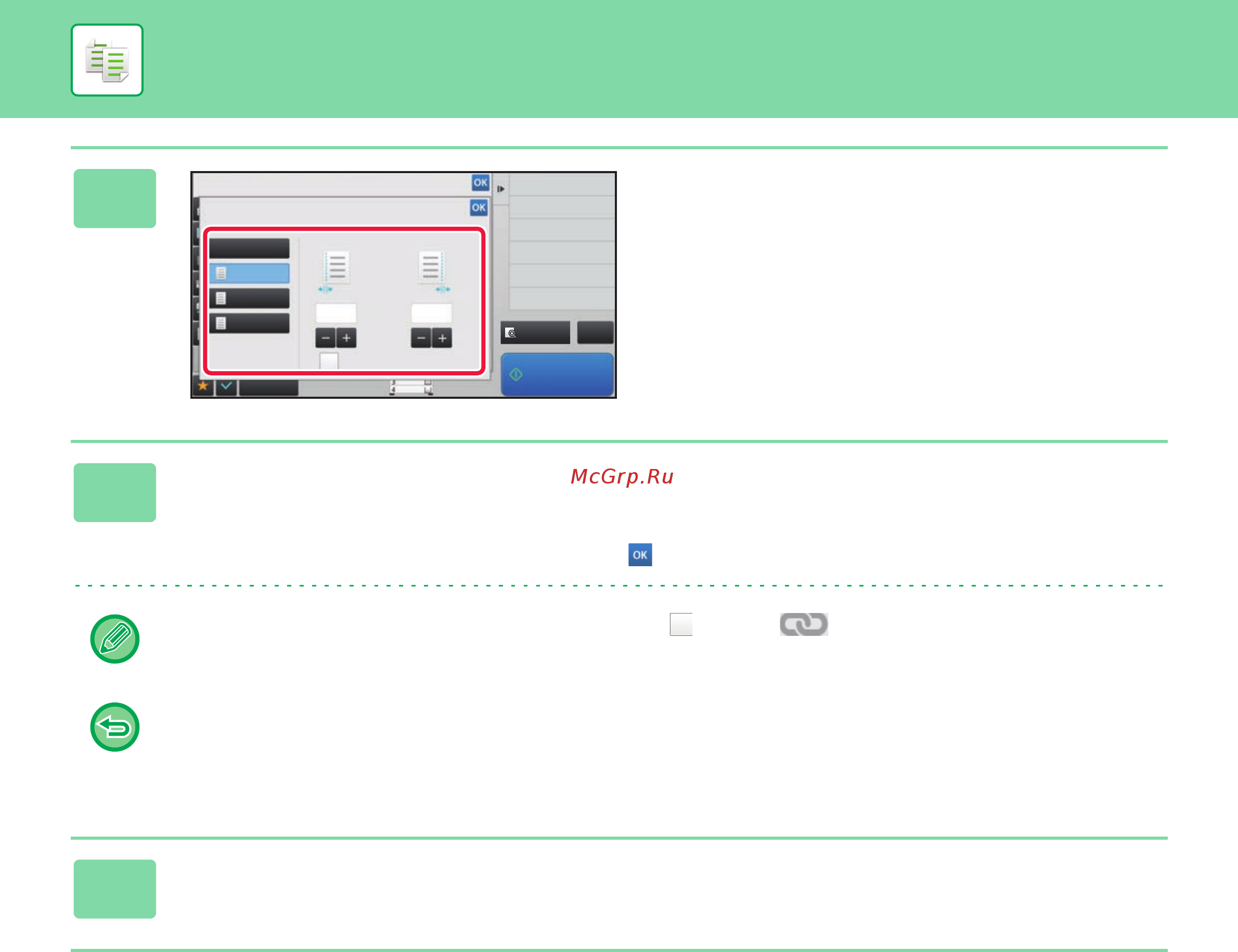Screen dimensions: 1238x952
Task: Click the cyan checkmark icon at the bottom
Action: click(x=226, y=386)
